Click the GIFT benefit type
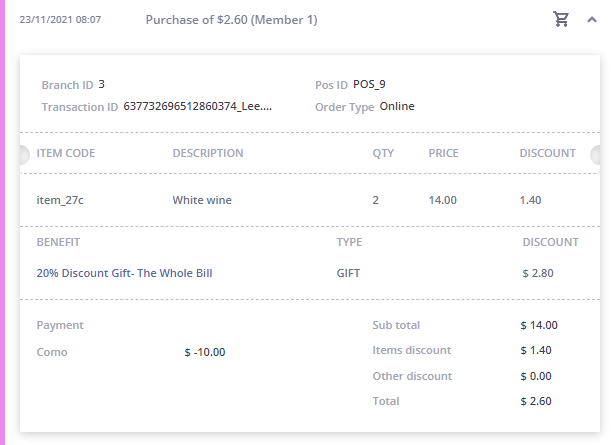 (348, 273)
